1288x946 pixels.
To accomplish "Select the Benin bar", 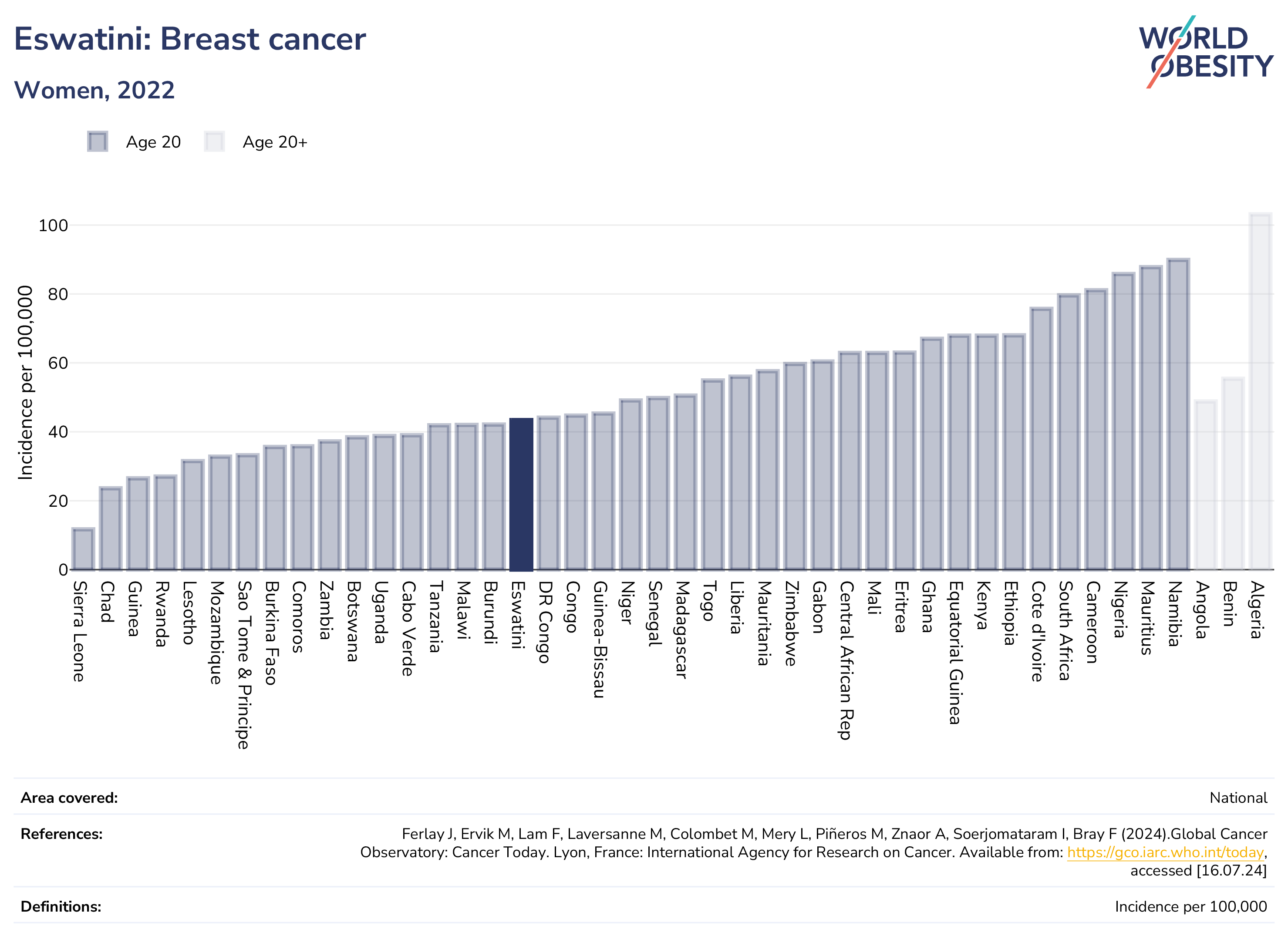I will point(1233,474).
